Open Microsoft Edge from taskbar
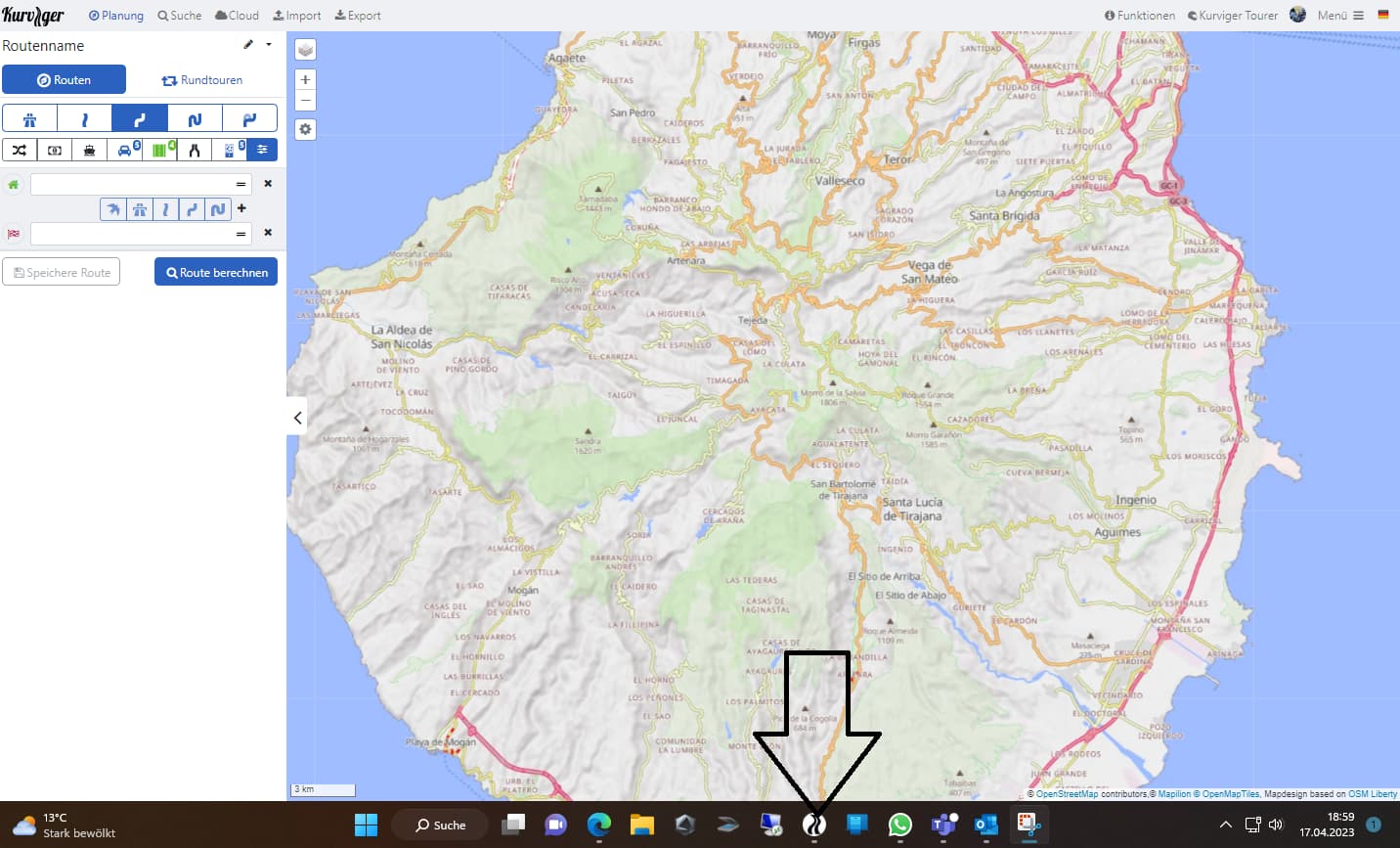 click(599, 825)
